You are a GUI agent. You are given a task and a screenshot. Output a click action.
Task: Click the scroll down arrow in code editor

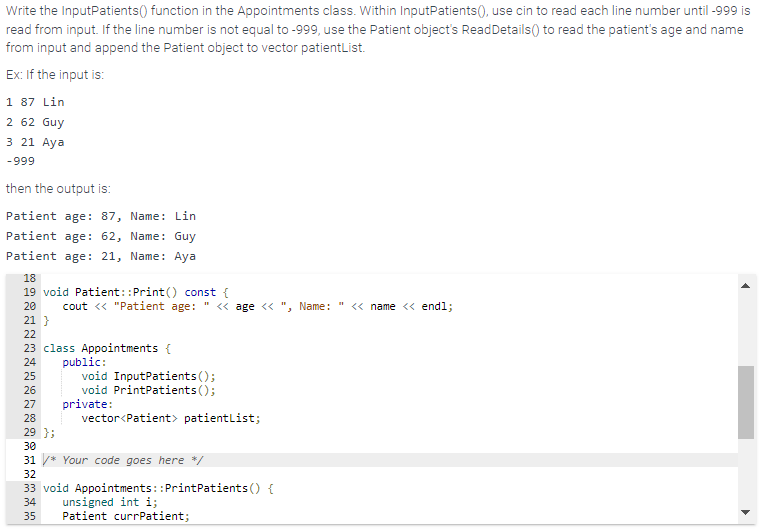coord(745,512)
